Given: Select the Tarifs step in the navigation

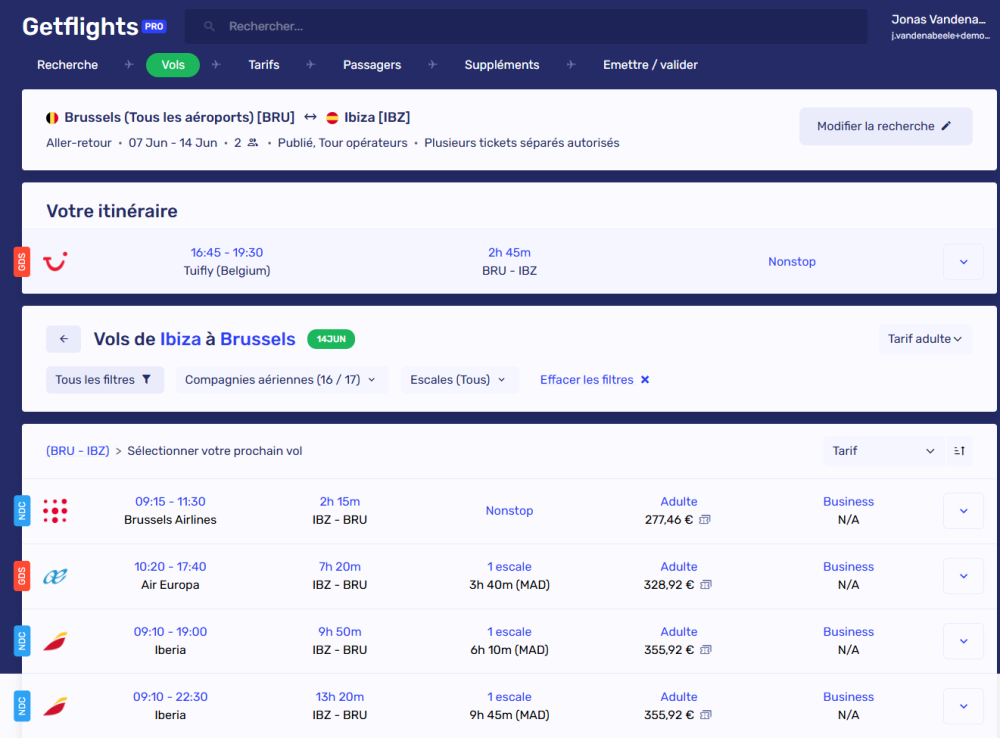Looking at the screenshot, I should point(263,64).
